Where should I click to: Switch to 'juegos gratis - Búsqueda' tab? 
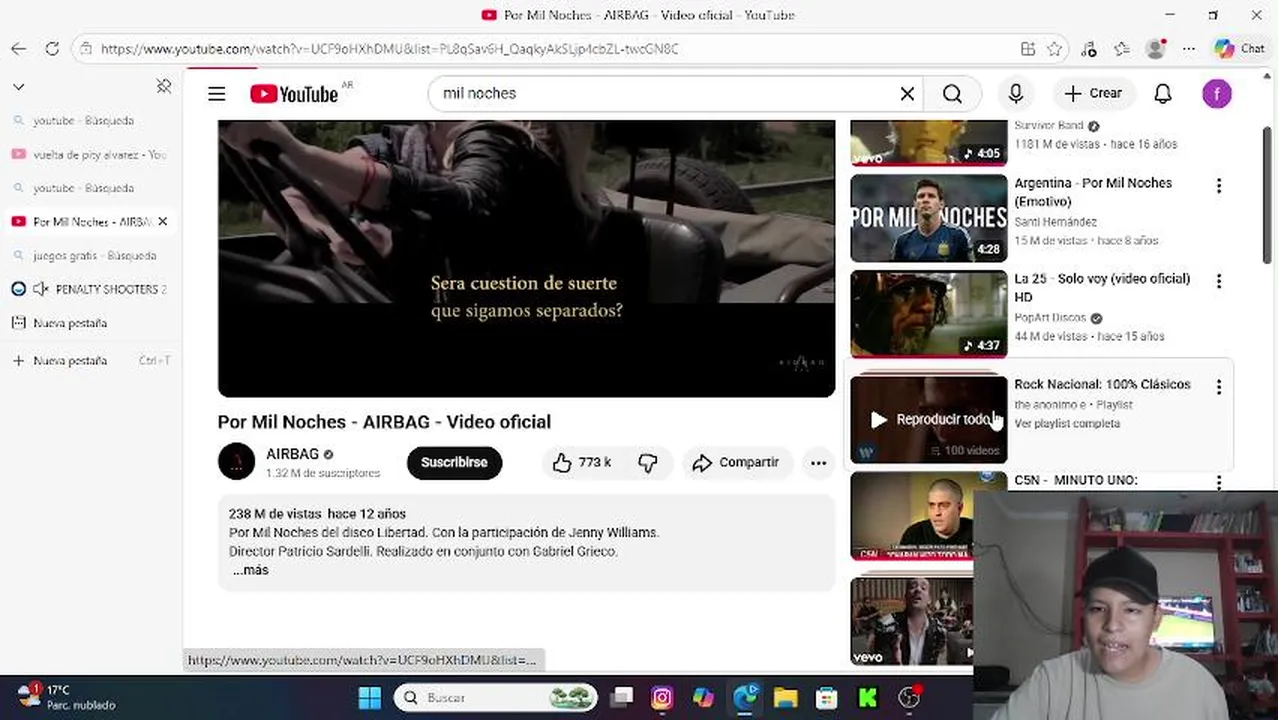click(x=90, y=256)
